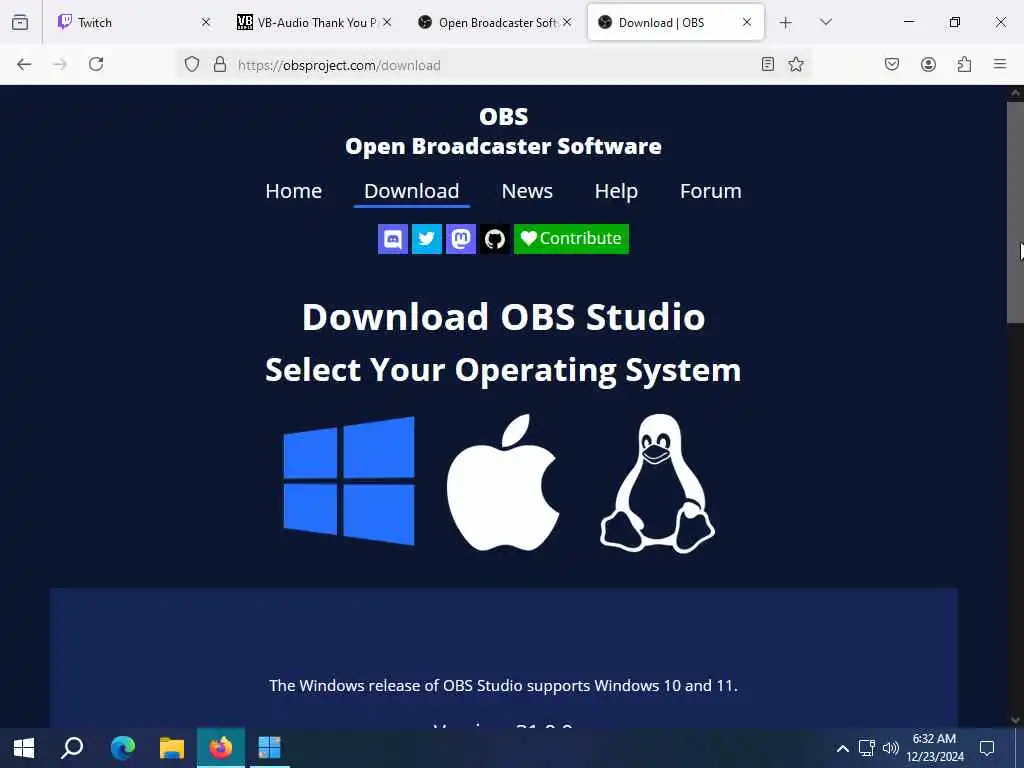
Task: Expand the list all tabs dropdown
Action: [825, 22]
